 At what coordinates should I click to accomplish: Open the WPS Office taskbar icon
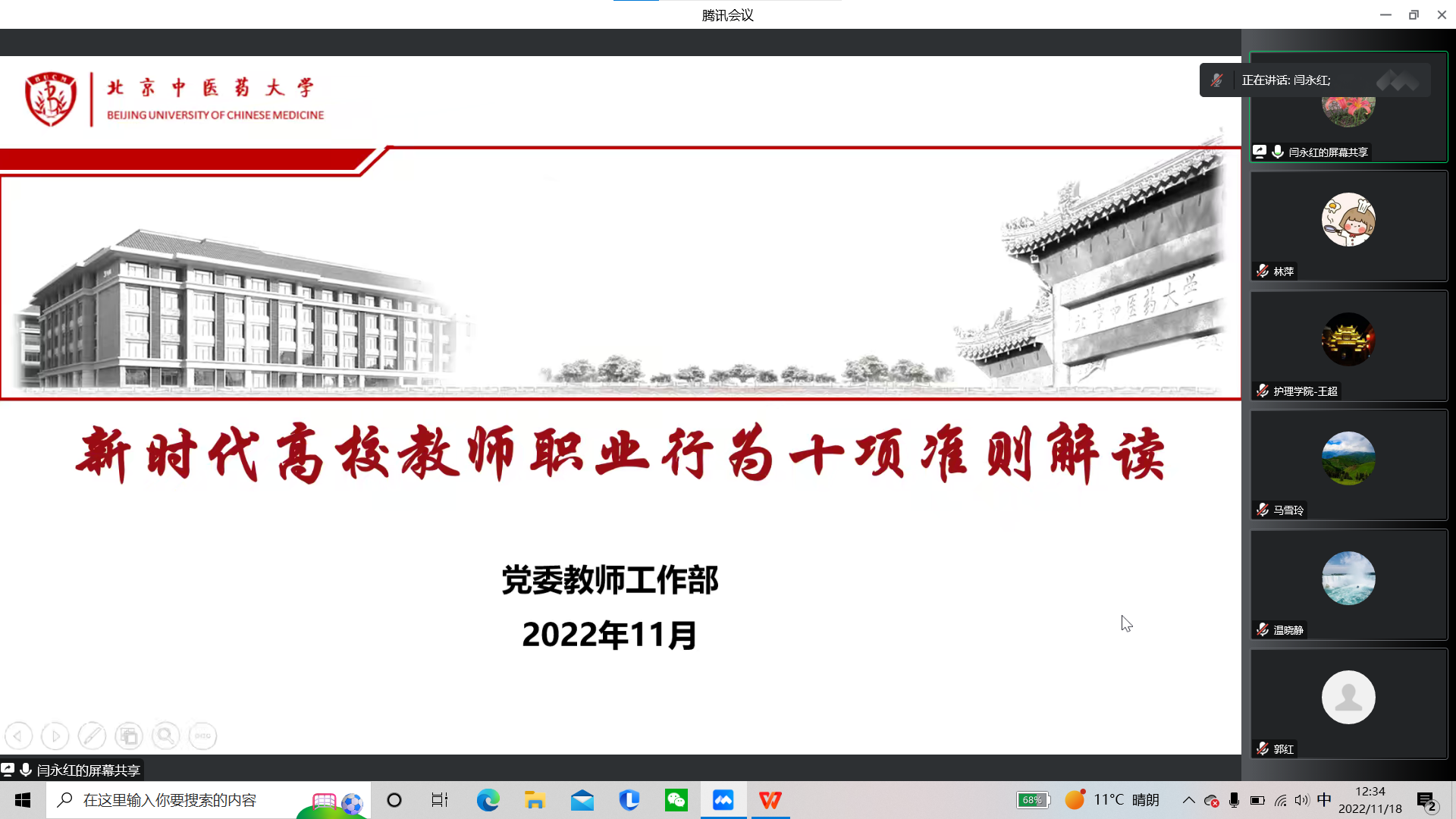(x=770, y=800)
